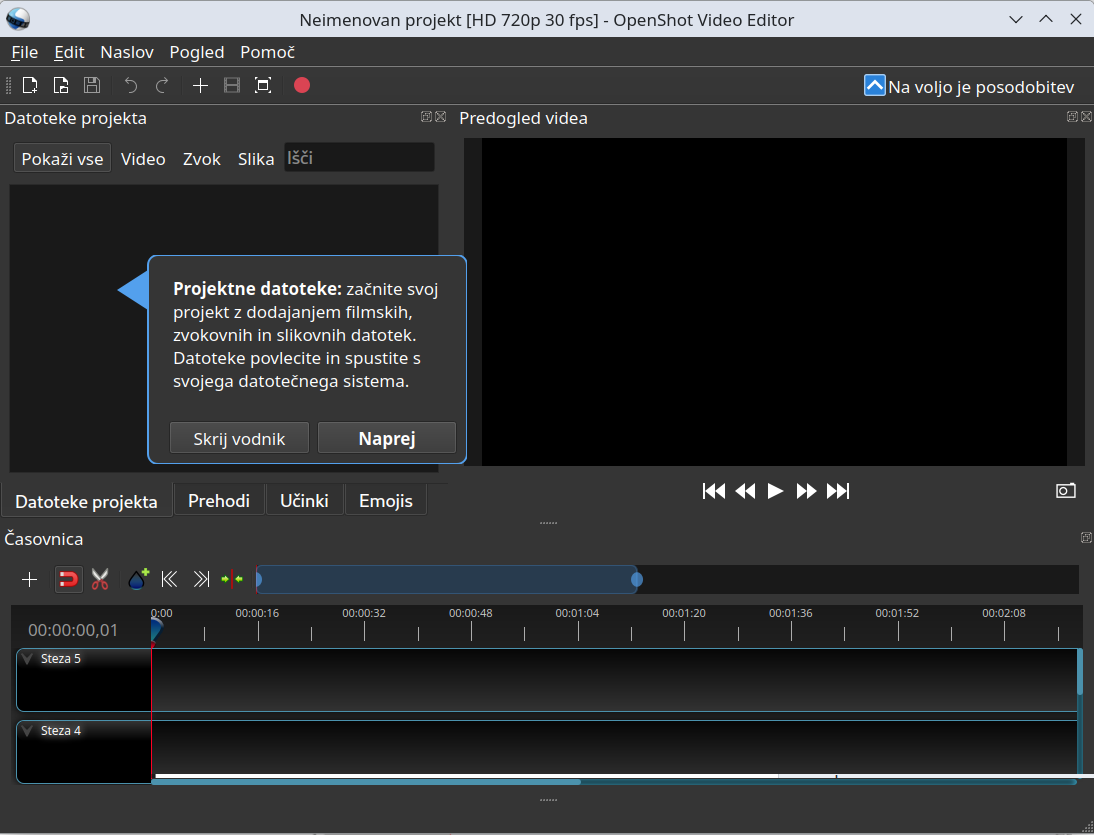Toggle the red magnet snapping button
This screenshot has width=1094, height=835.
pyautogui.click(x=68, y=580)
